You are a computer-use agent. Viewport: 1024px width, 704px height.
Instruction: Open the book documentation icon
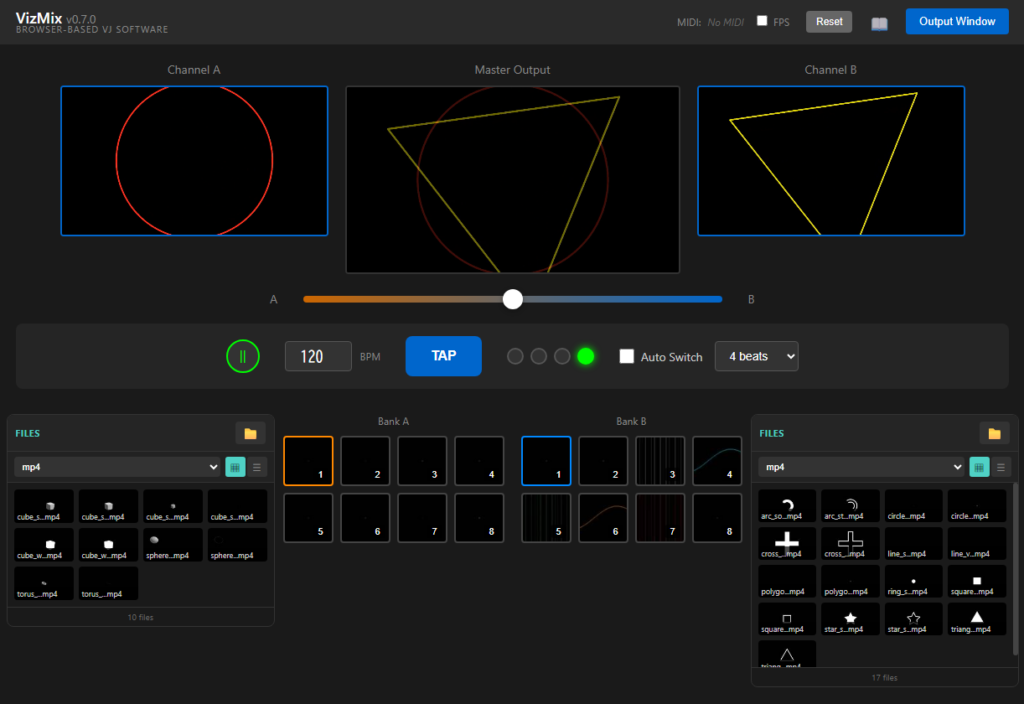coord(879,23)
